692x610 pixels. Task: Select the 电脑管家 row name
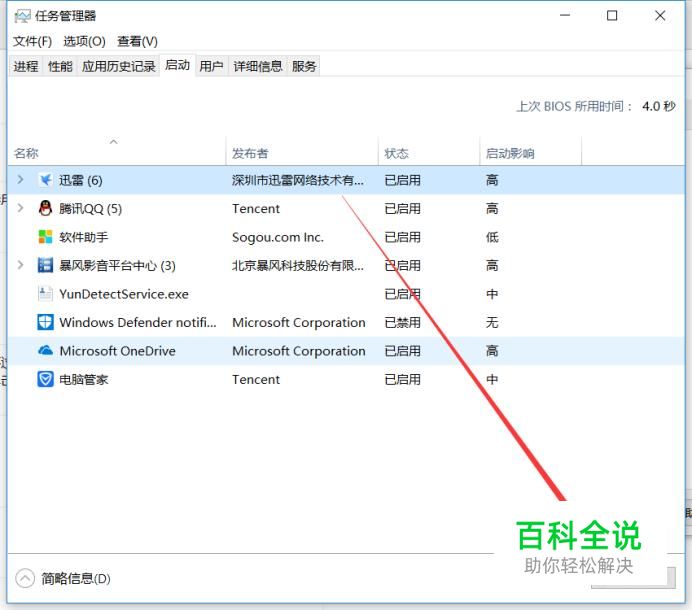pos(83,379)
